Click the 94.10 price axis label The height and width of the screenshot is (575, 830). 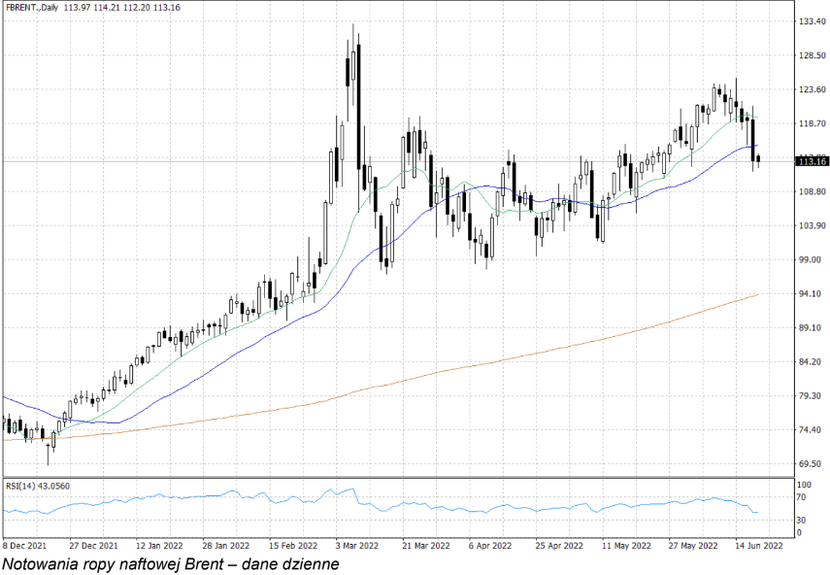click(x=811, y=294)
